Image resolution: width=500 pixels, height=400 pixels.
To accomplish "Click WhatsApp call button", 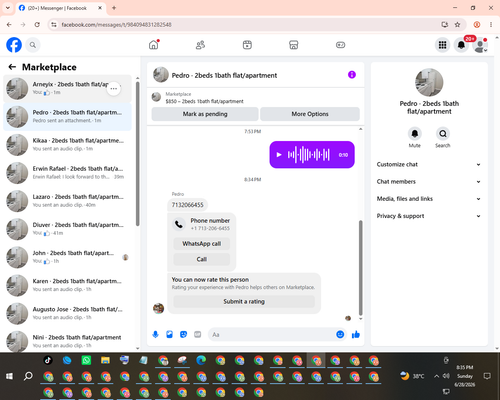I will point(202,244).
